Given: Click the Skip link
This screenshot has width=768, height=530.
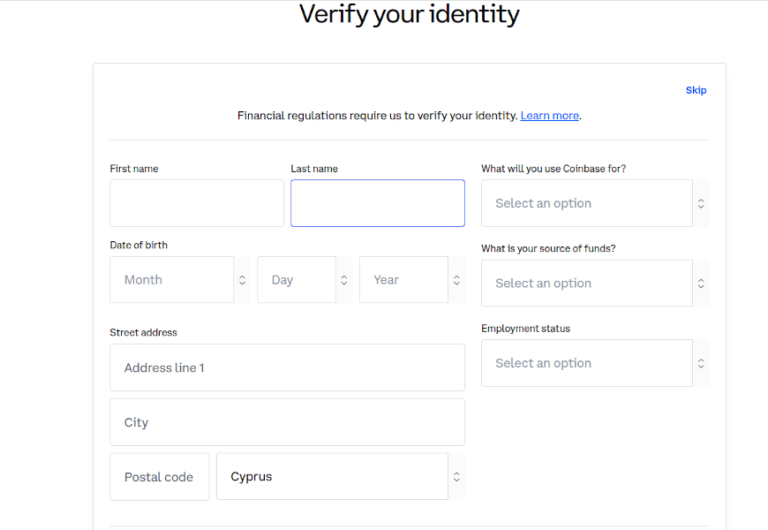Looking at the screenshot, I should tap(696, 90).
